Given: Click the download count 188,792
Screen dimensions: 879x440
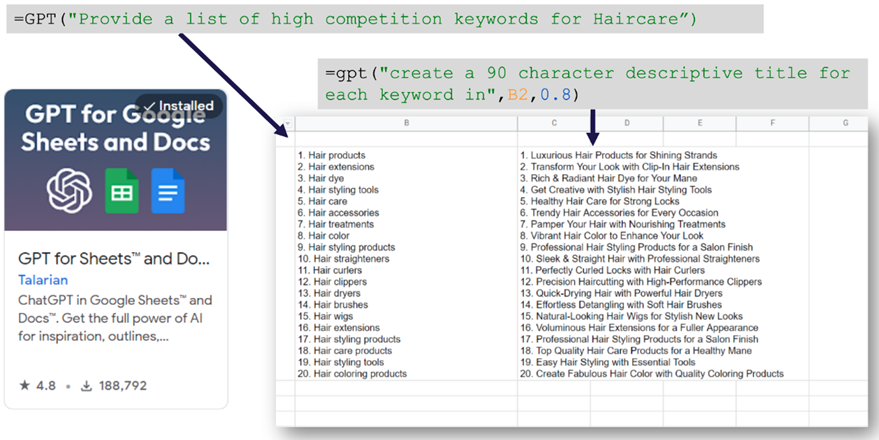Looking at the screenshot, I should [114, 386].
